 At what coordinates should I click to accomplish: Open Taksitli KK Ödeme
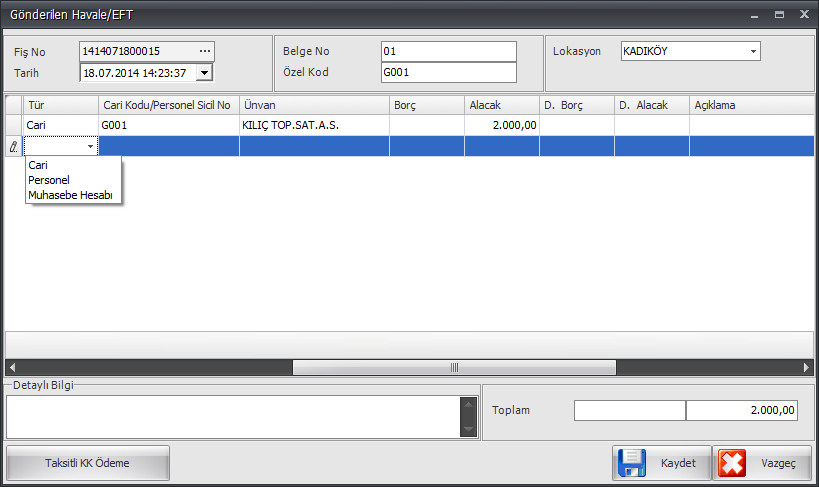[x=87, y=463]
